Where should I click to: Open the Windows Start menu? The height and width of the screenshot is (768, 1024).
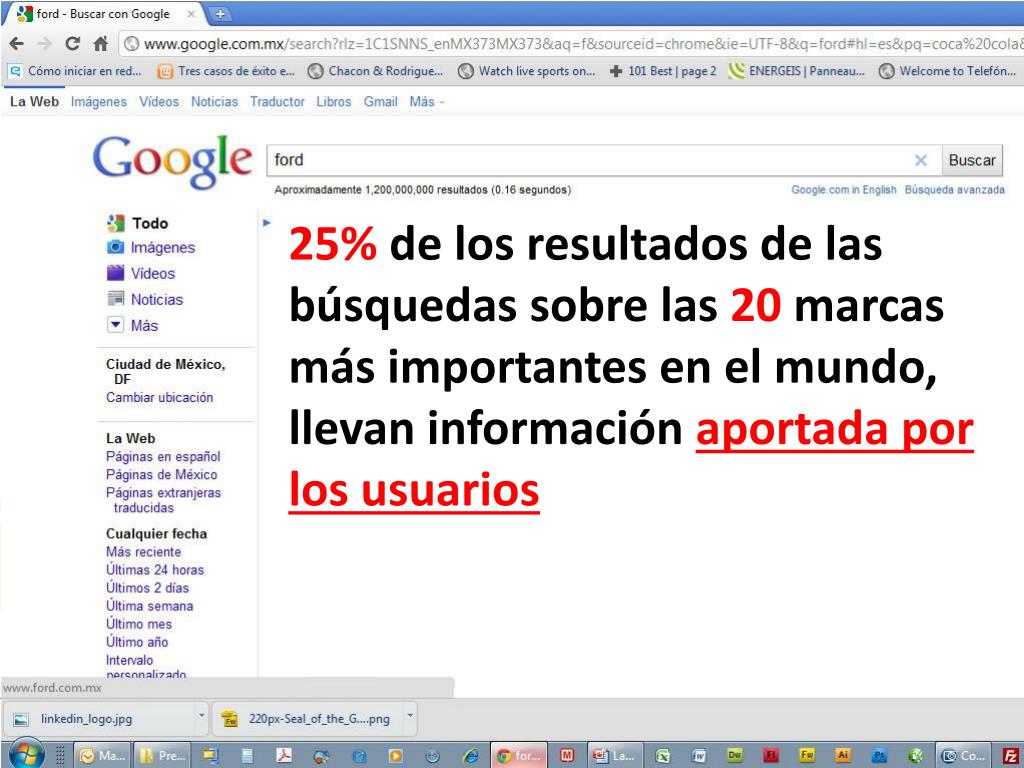pos(26,756)
